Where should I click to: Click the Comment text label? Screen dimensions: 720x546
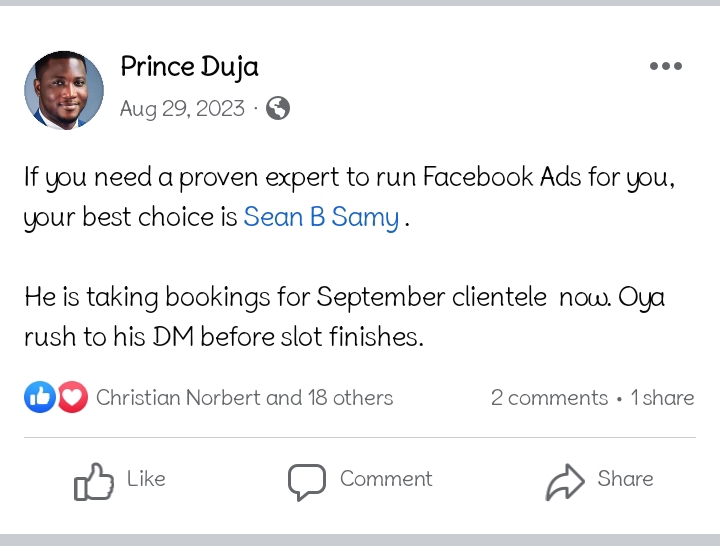386,479
